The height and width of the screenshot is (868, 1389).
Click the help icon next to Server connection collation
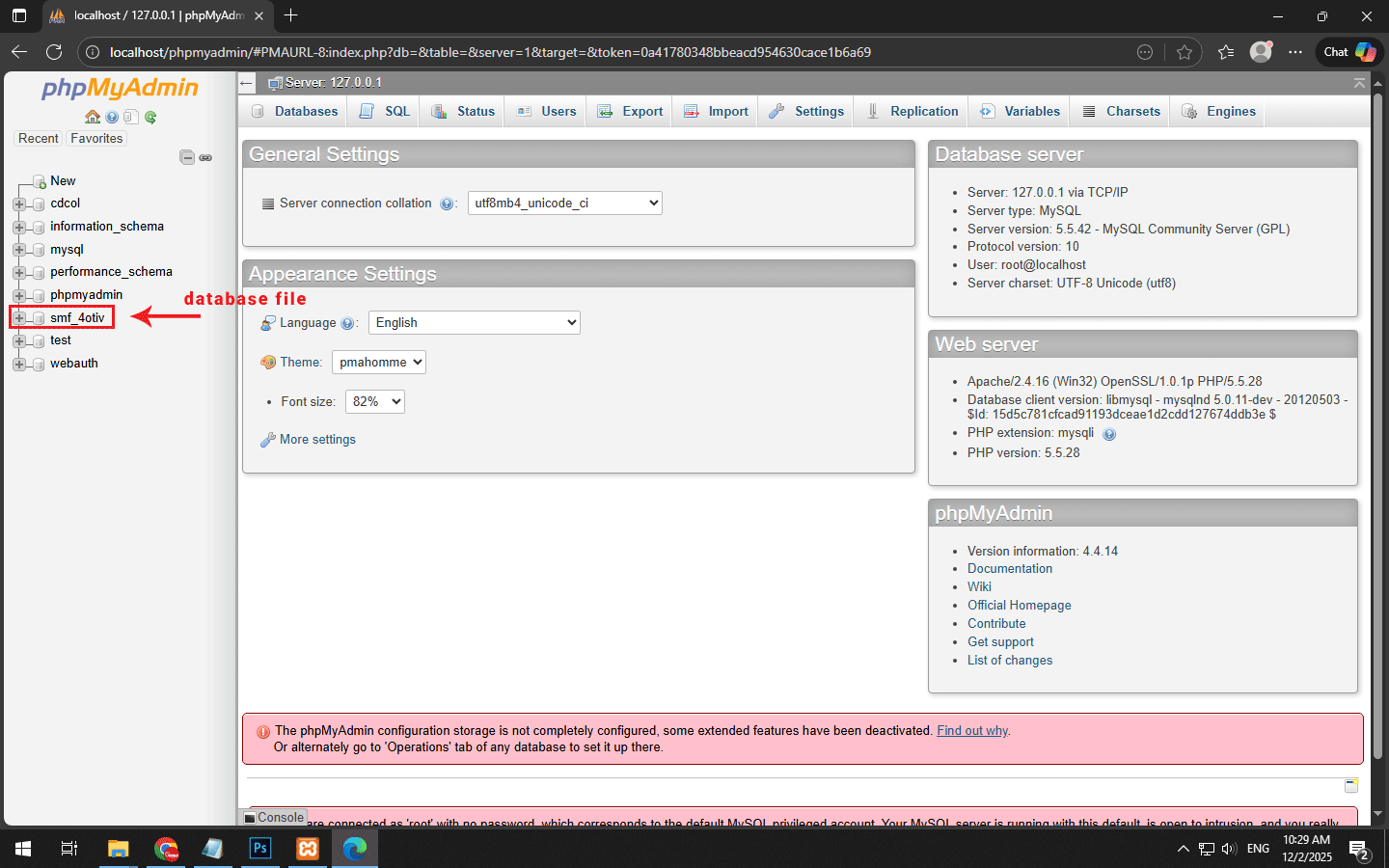click(x=447, y=203)
